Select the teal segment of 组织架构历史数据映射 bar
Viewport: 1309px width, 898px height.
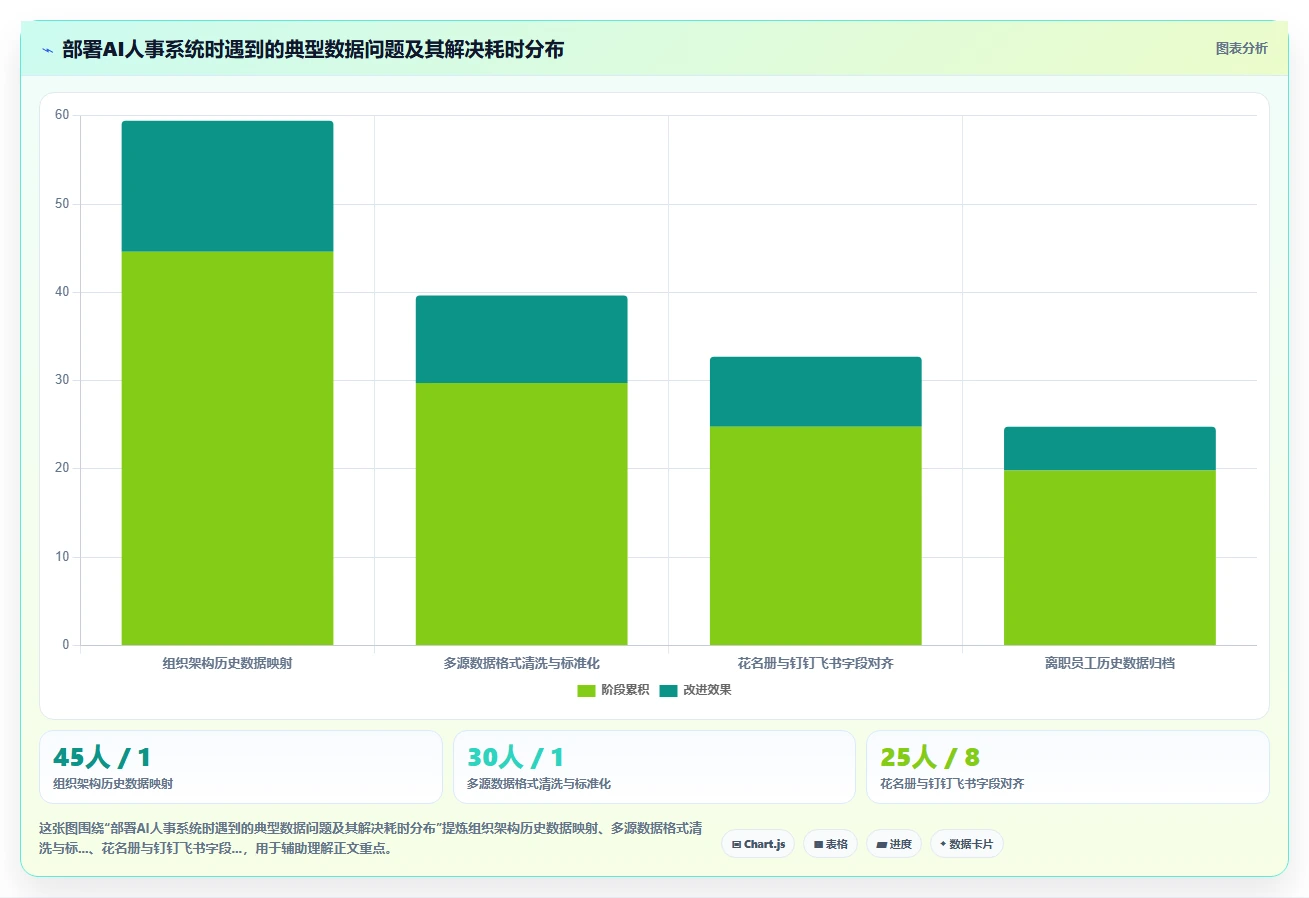point(227,186)
